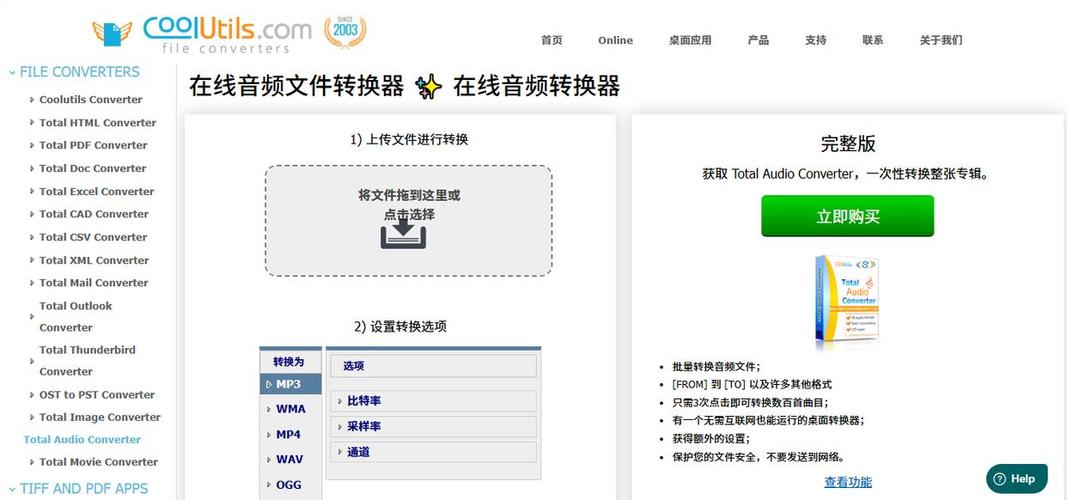Open the 支持 menu item
The width and height of the screenshot is (1067, 500).
[x=815, y=40]
